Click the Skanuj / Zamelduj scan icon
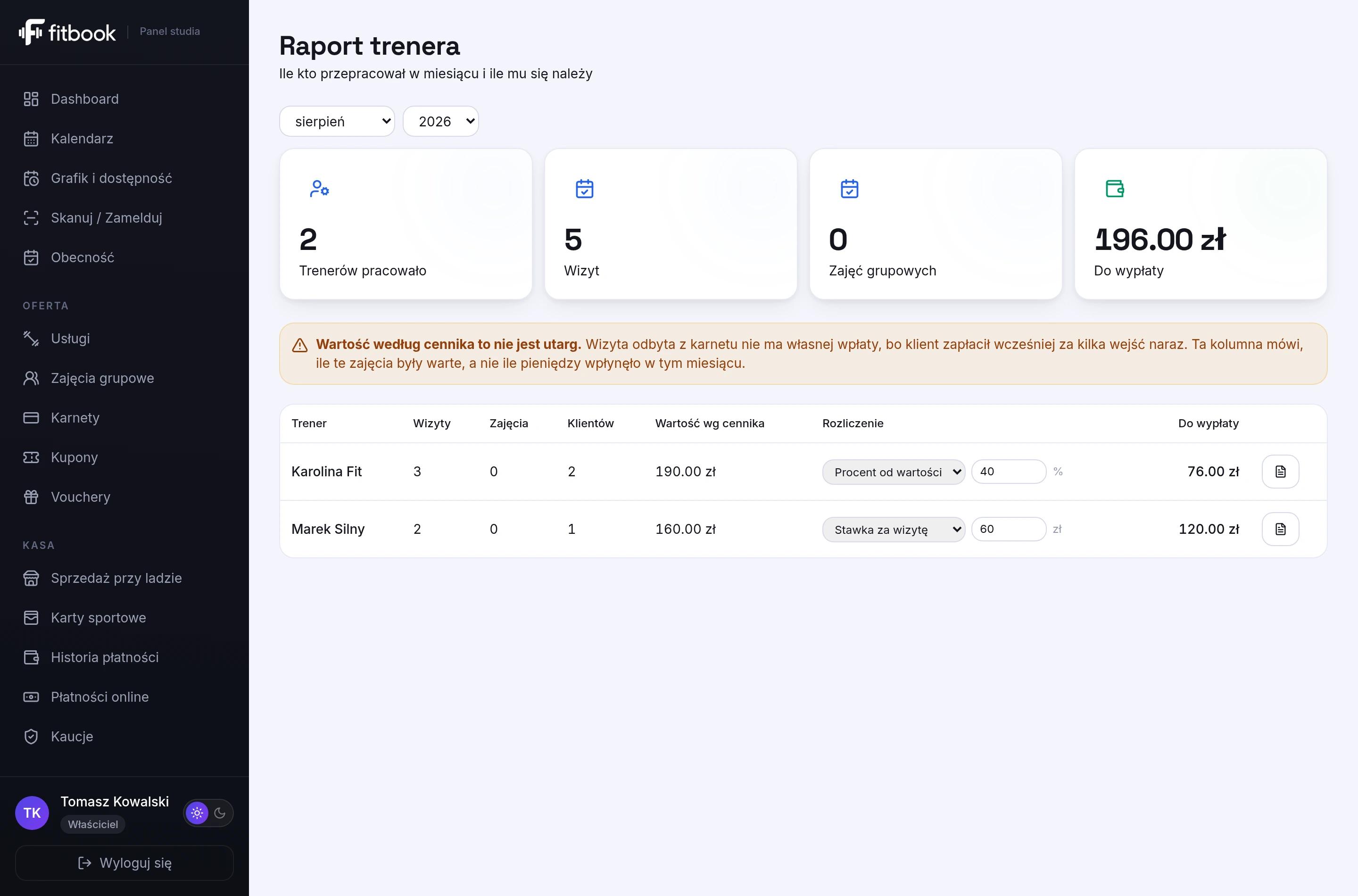Image resolution: width=1358 pixels, height=896 pixels. pos(31,218)
